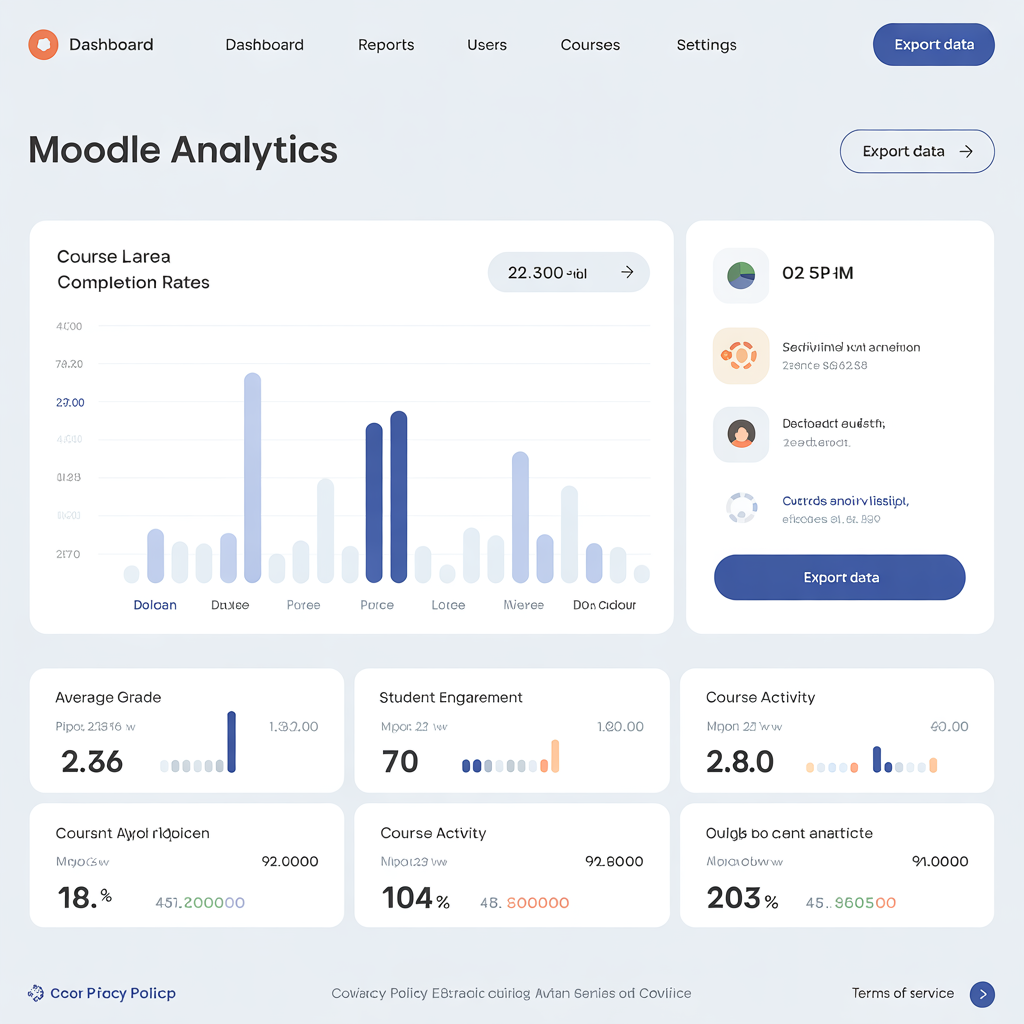
Task: Click the 70 Student Engagement value
Action: pos(400,761)
